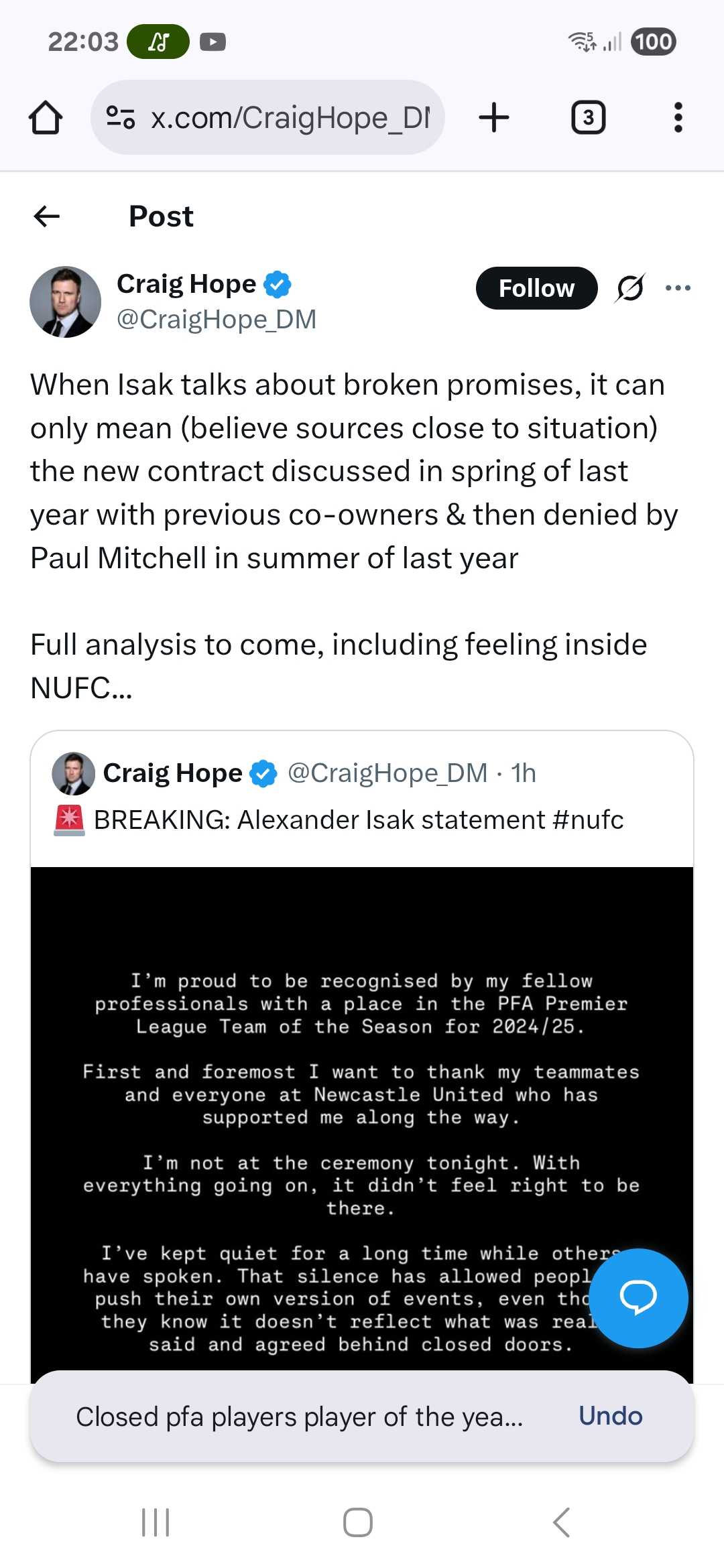Open the #nufc hashtag
724x1568 pixels.
(588, 820)
